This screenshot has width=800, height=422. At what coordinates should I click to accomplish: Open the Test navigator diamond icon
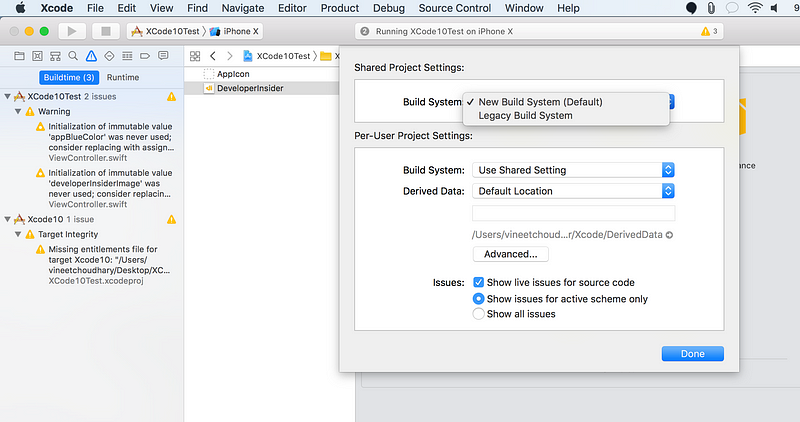[x=109, y=56]
